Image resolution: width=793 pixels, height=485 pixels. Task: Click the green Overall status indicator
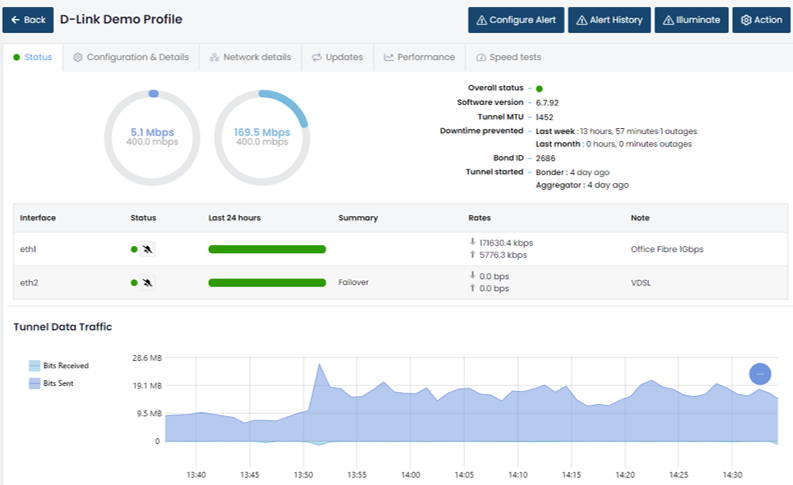539,89
